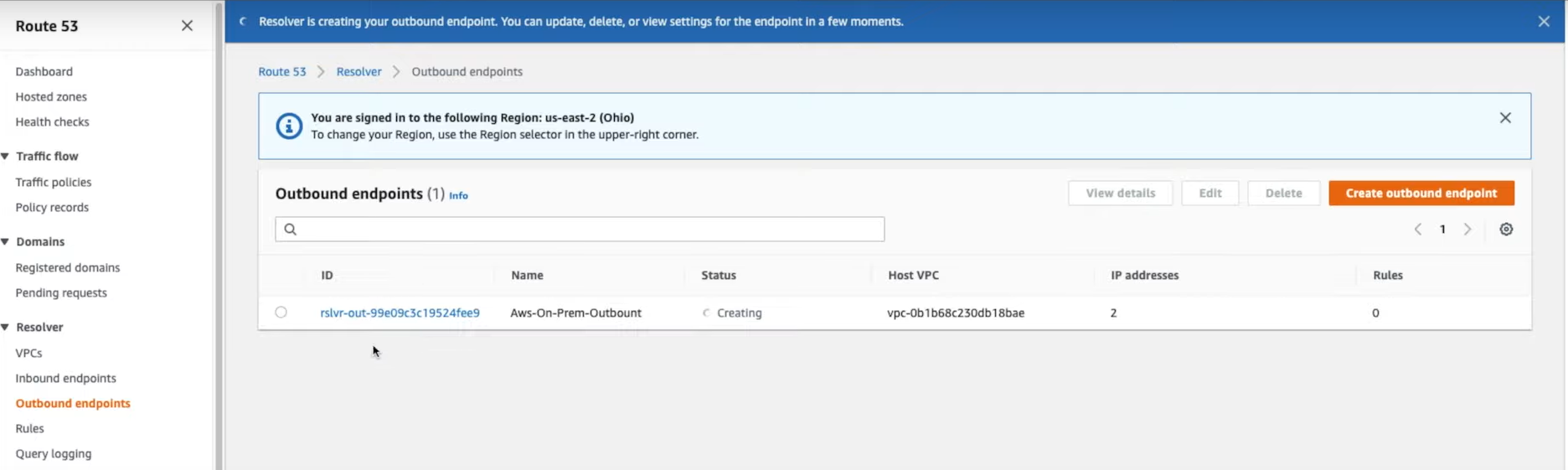Click the Route 53 sidebar title
Image resolution: width=1568 pixels, height=470 pixels.
tap(47, 26)
